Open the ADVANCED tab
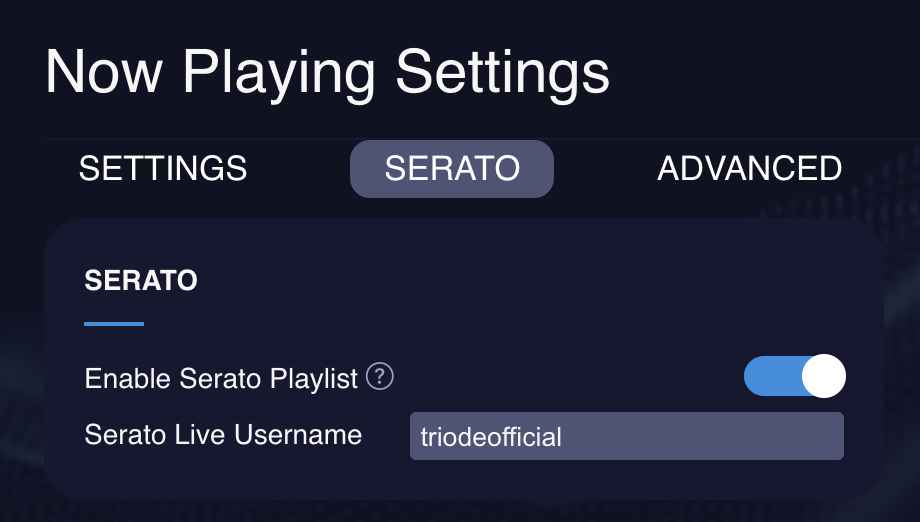The width and height of the screenshot is (920, 522). pyautogui.click(x=749, y=169)
